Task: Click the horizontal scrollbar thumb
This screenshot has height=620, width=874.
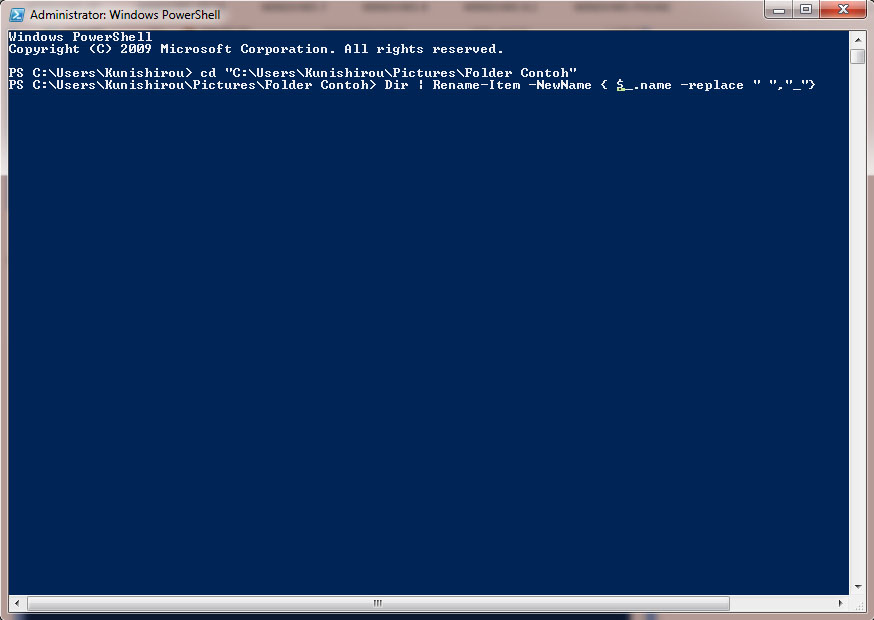Action: coord(377,603)
